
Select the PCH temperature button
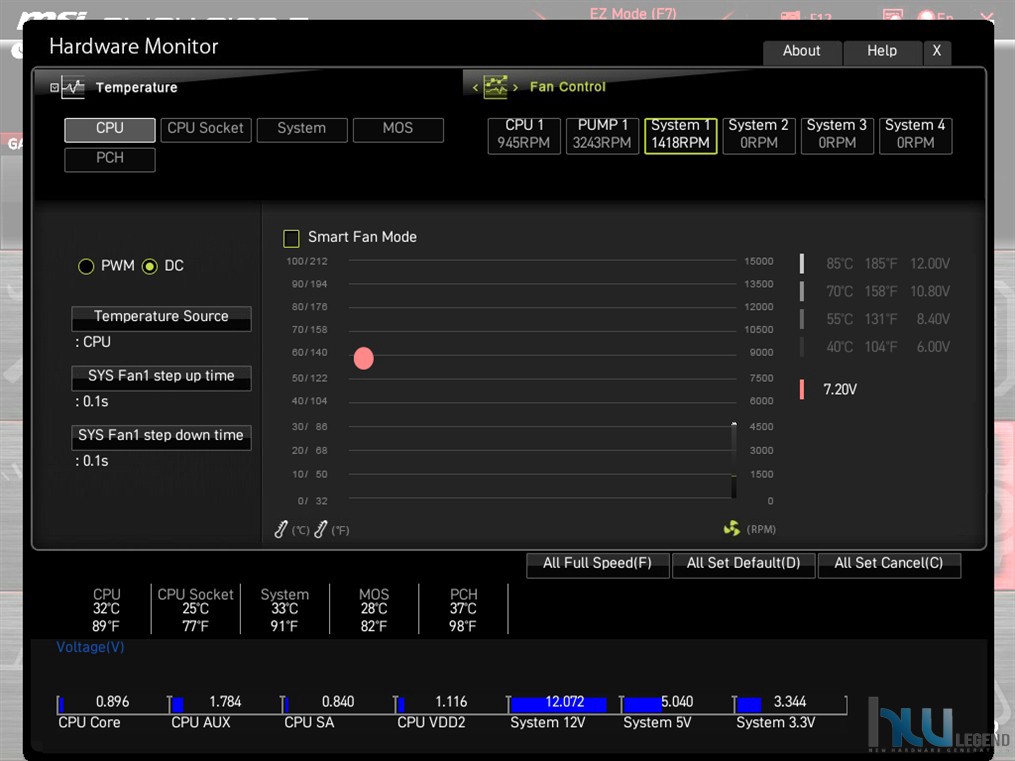pyautogui.click(x=109, y=159)
